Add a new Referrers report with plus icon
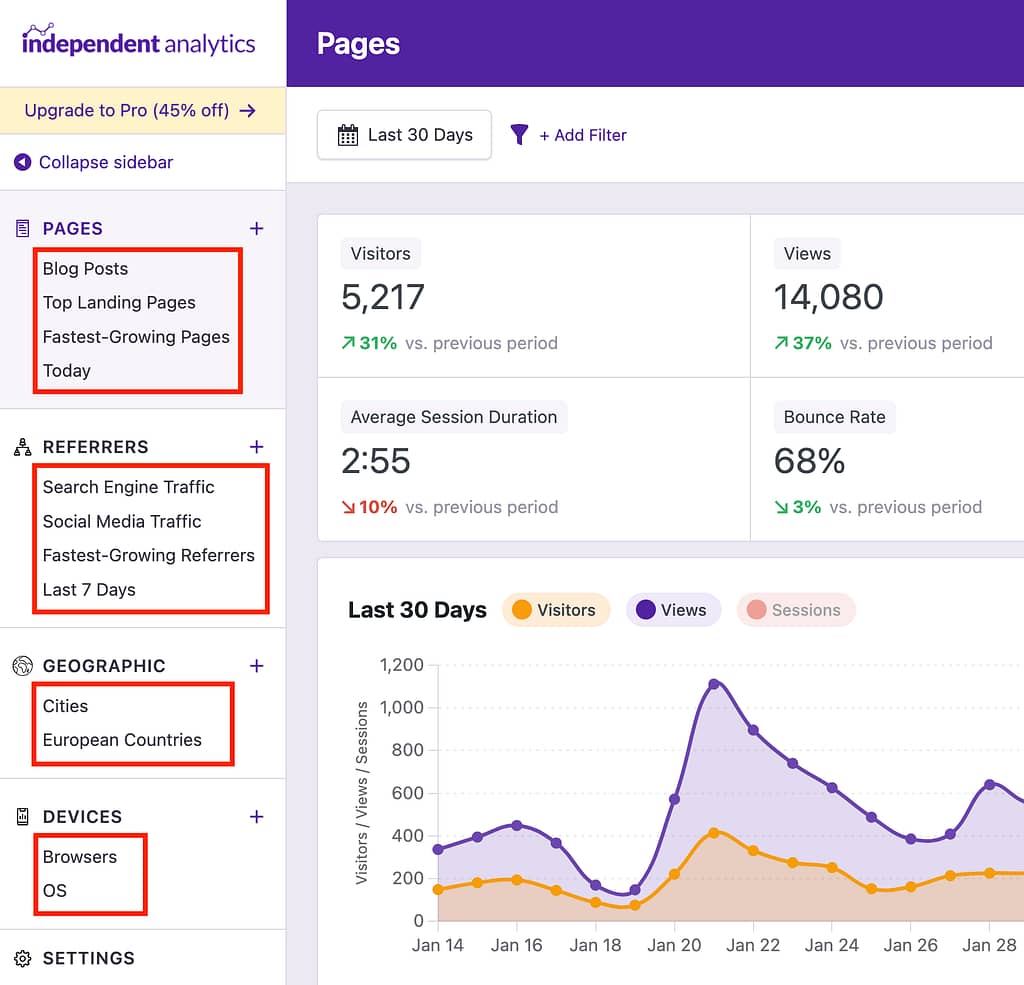The image size is (1024, 985). pos(257,447)
